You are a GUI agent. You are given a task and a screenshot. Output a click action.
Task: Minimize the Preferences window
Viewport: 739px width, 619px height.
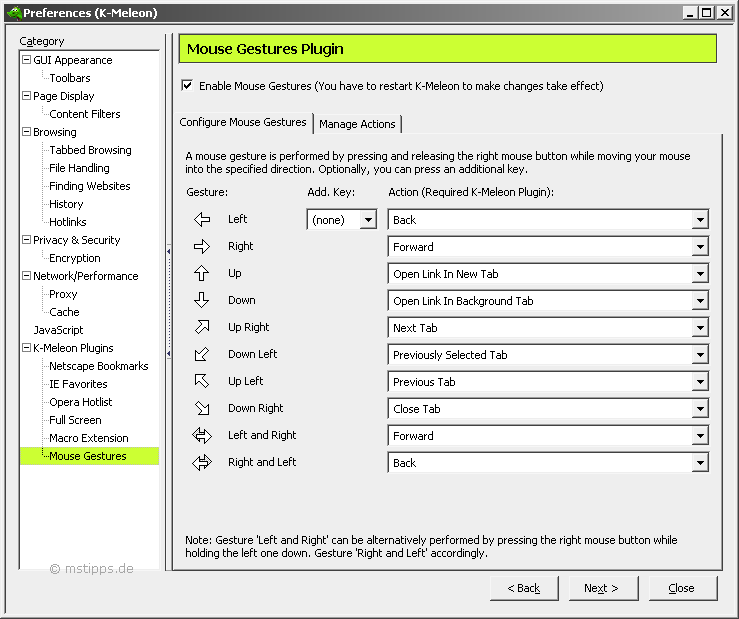pos(690,13)
